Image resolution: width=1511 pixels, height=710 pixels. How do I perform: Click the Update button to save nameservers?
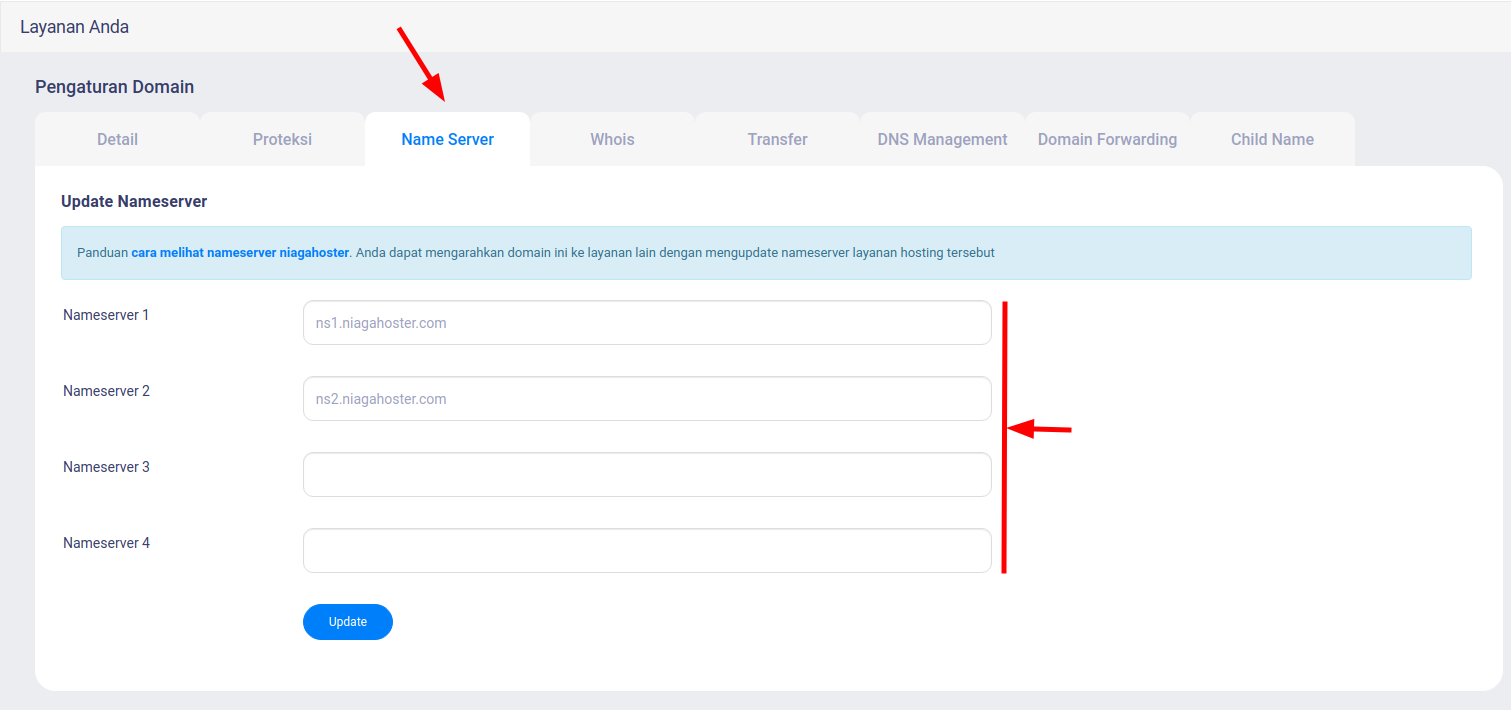tap(347, 621)
